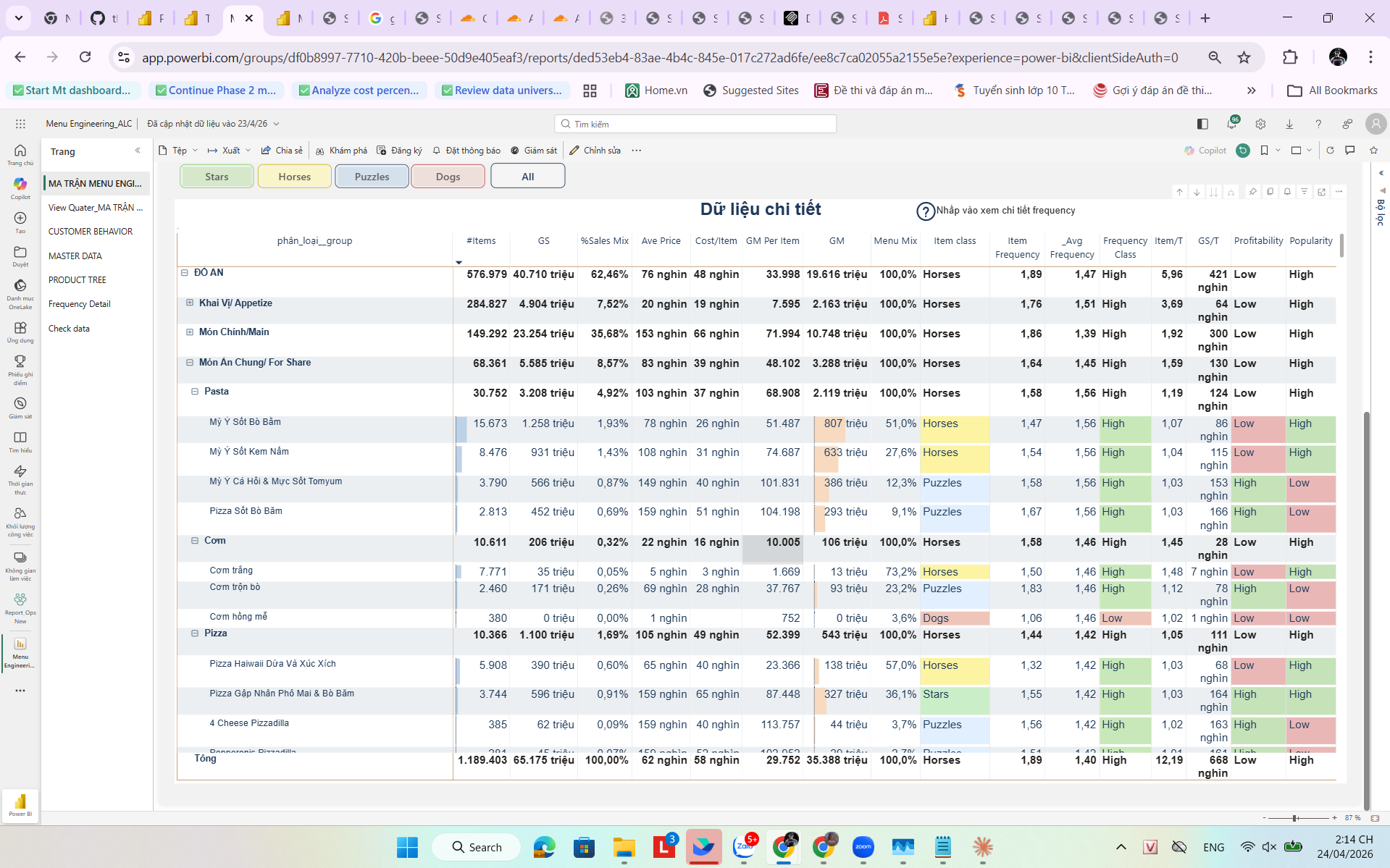
Task: Open the Tệp dropdown menu
Action: (178, 151)
